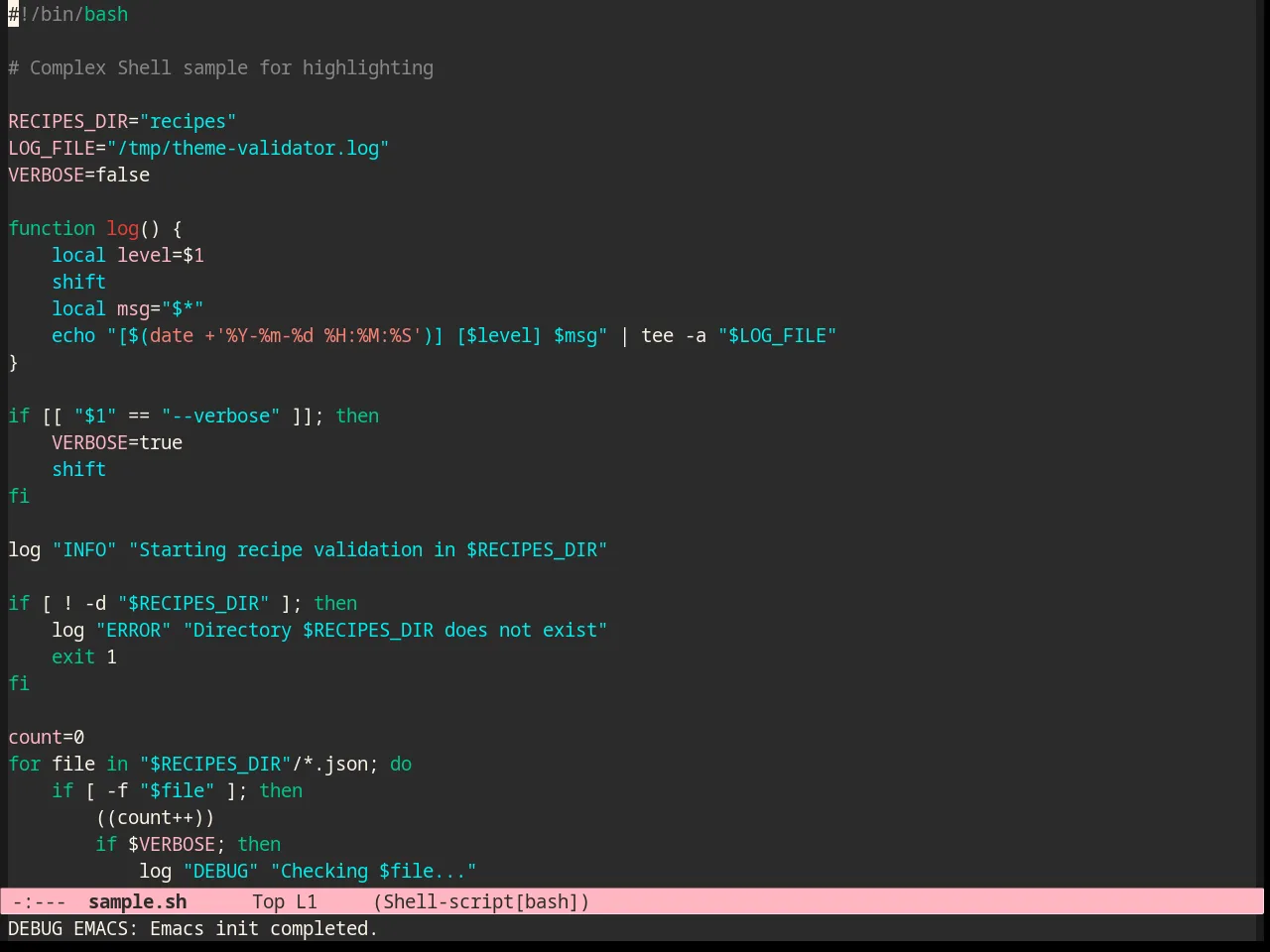Click the '-d "$RECIPES_DIR"' test line
Image resolution: width=1270 pixels, height=952 pixels.
click(x=178, y=603)
